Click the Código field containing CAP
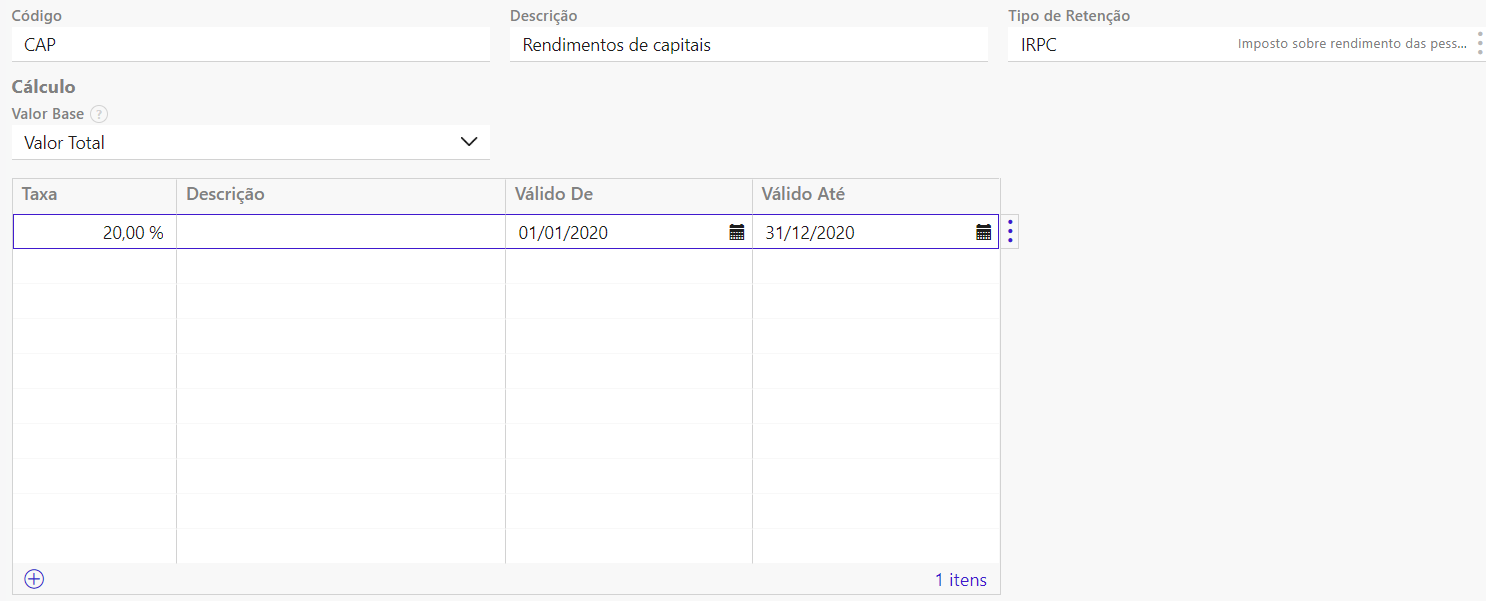 click(250, 45)
